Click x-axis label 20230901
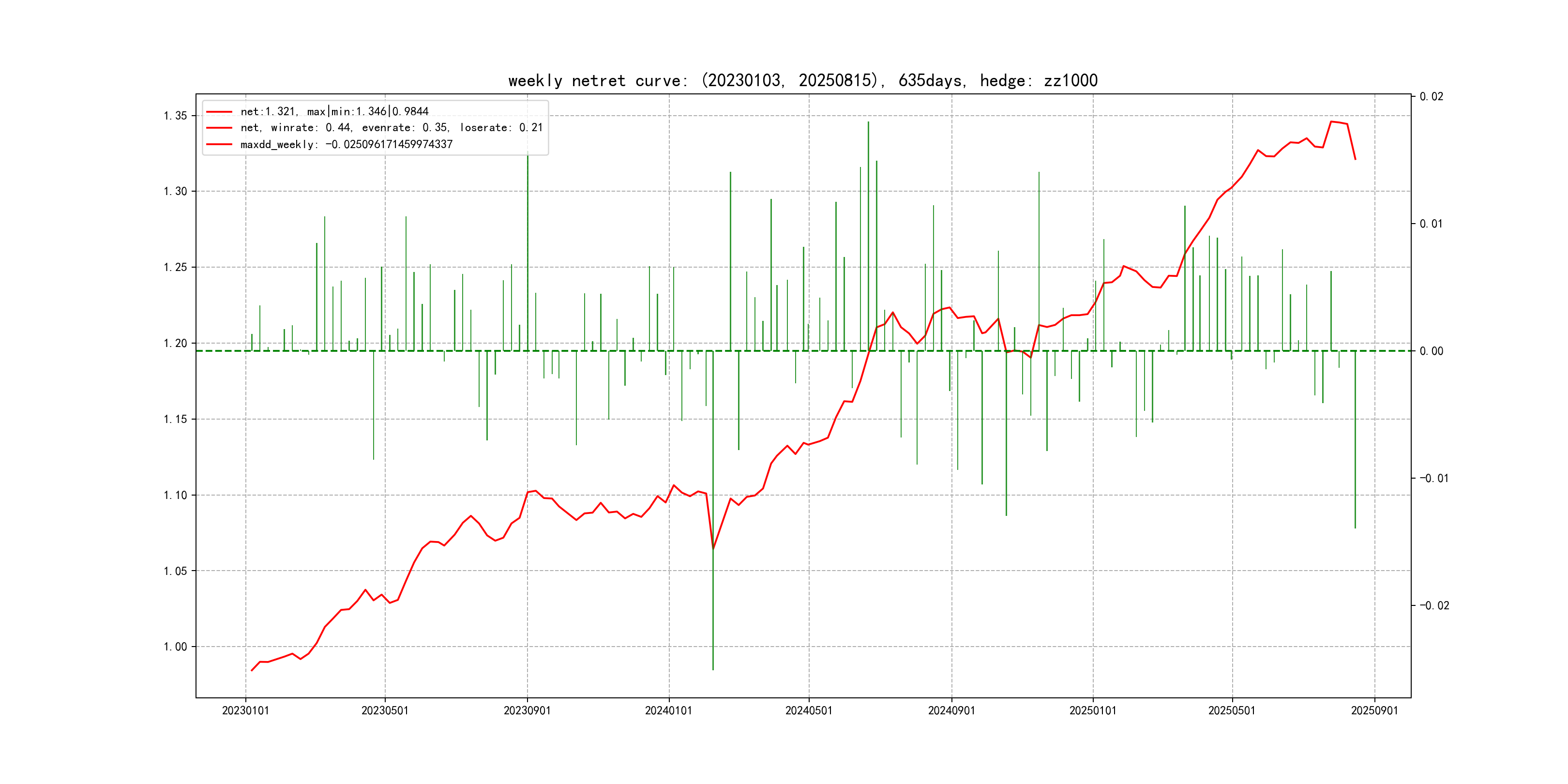1568x784 pixels. 527,710
